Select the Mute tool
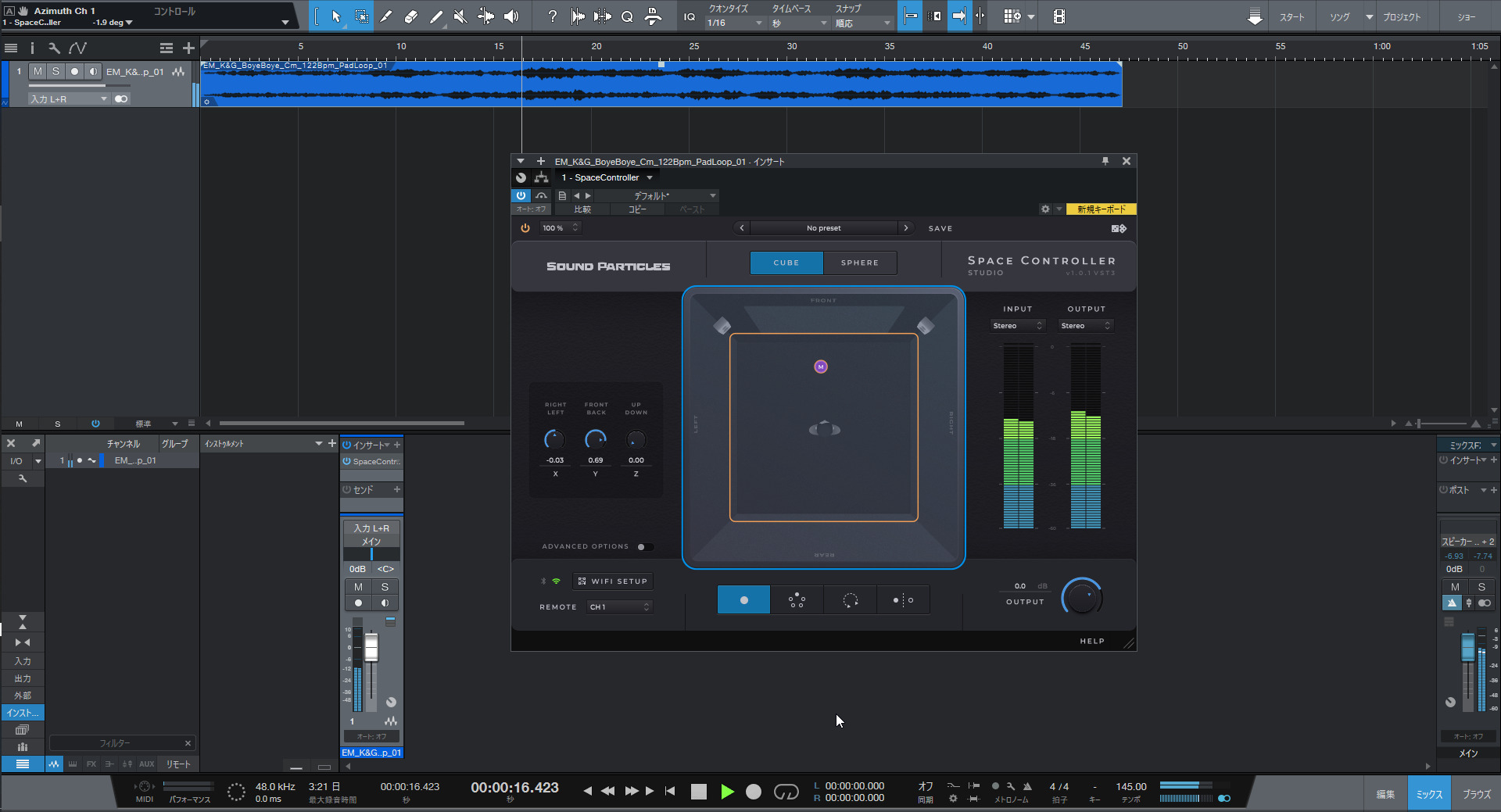The width and height of the screenshot is (1501, 812). (461, 16)
